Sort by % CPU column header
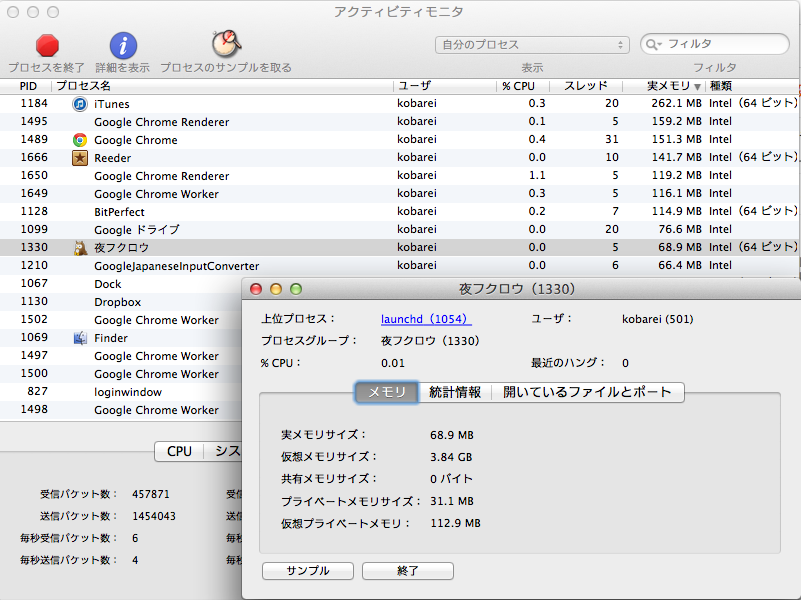 point(523,86)
